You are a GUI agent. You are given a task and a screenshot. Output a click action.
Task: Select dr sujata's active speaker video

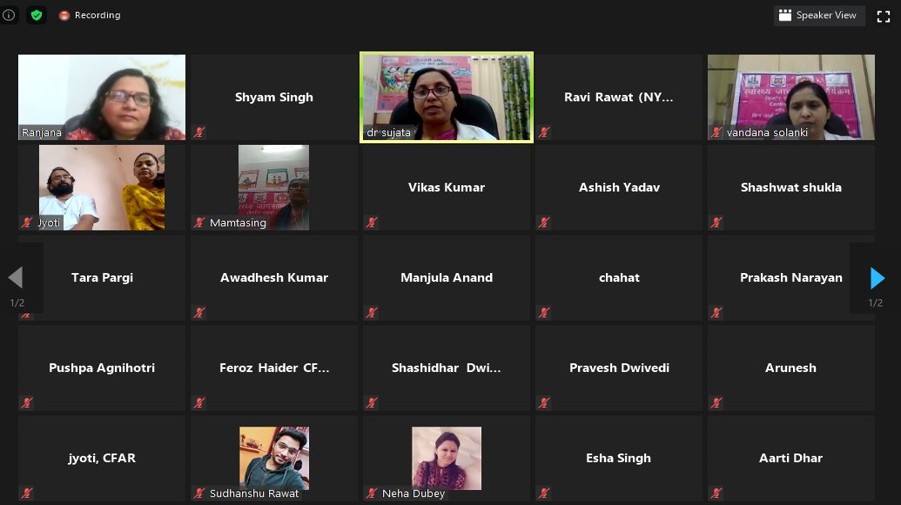coord(446,97)
